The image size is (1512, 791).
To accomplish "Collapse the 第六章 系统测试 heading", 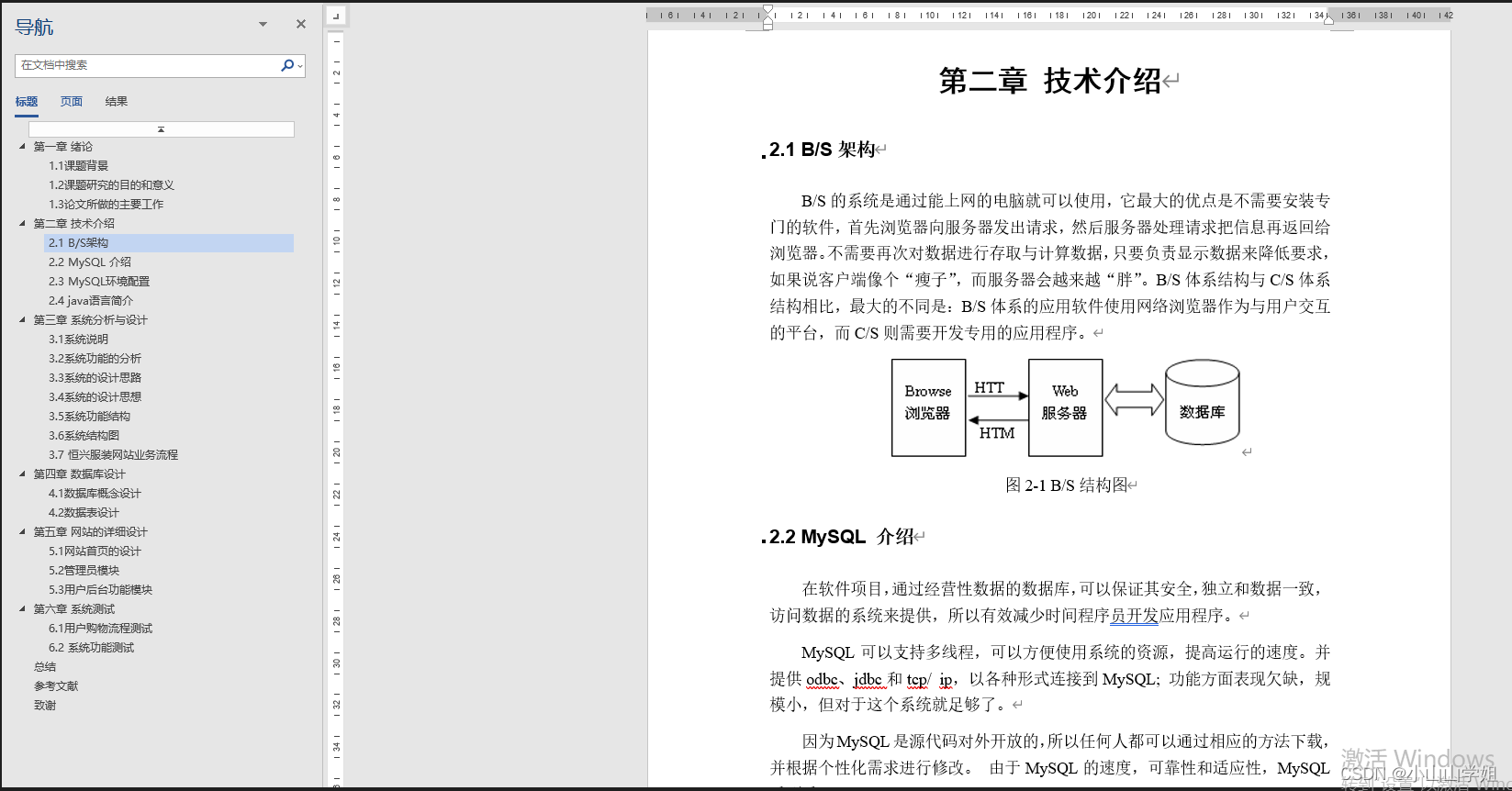I will pos(23,608).
